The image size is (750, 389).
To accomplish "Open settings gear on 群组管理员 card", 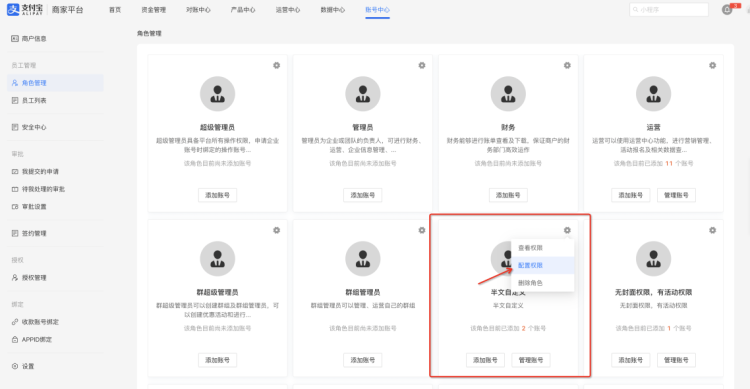I will coord(422,230).
